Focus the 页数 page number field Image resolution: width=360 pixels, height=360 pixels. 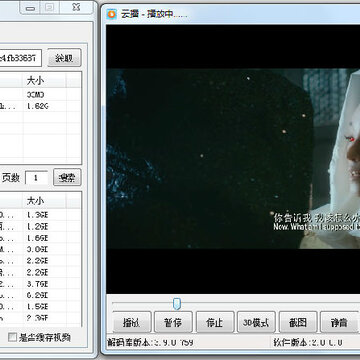click(x=37, y=178)
